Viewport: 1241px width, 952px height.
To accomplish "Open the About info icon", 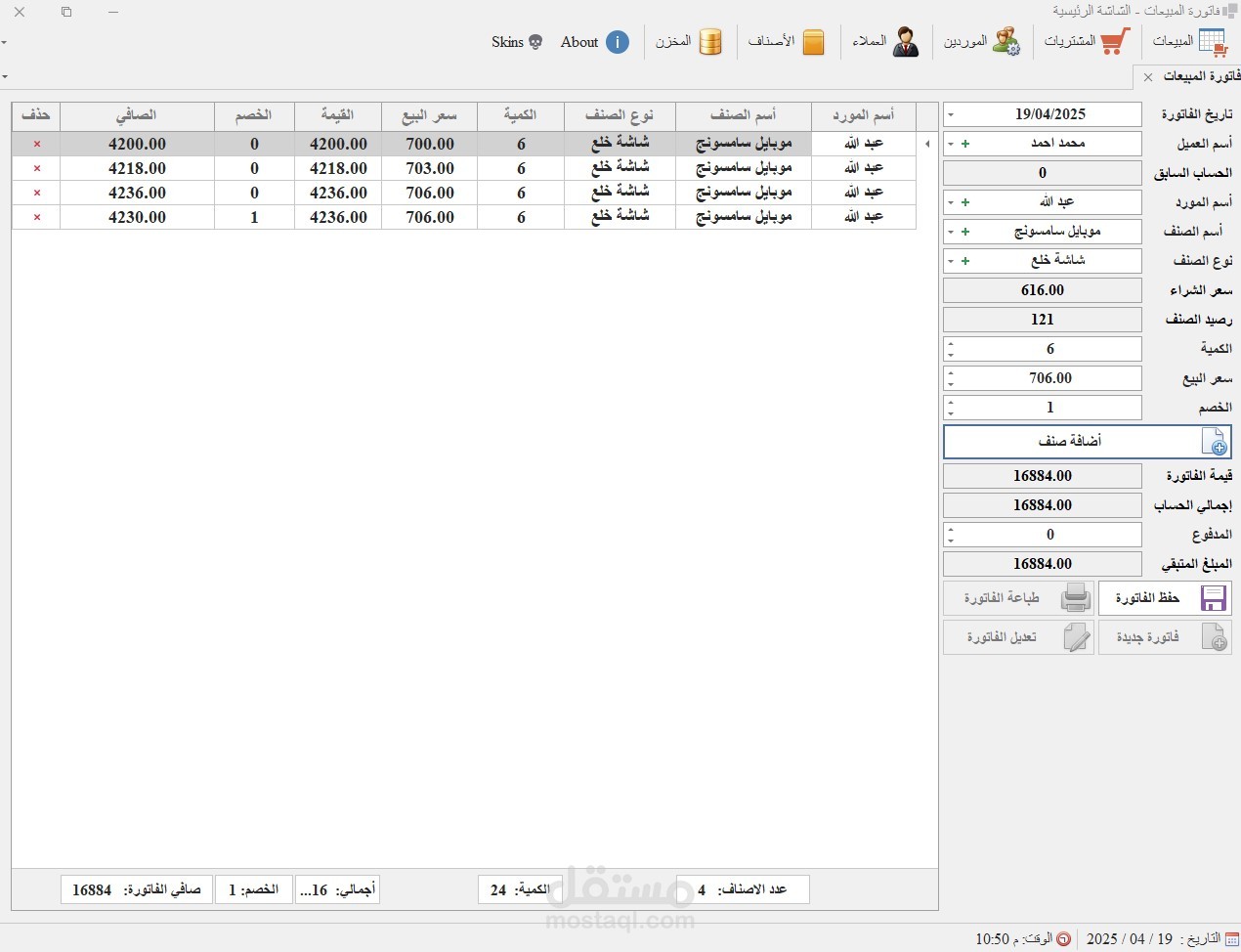I will coord(618,42).
